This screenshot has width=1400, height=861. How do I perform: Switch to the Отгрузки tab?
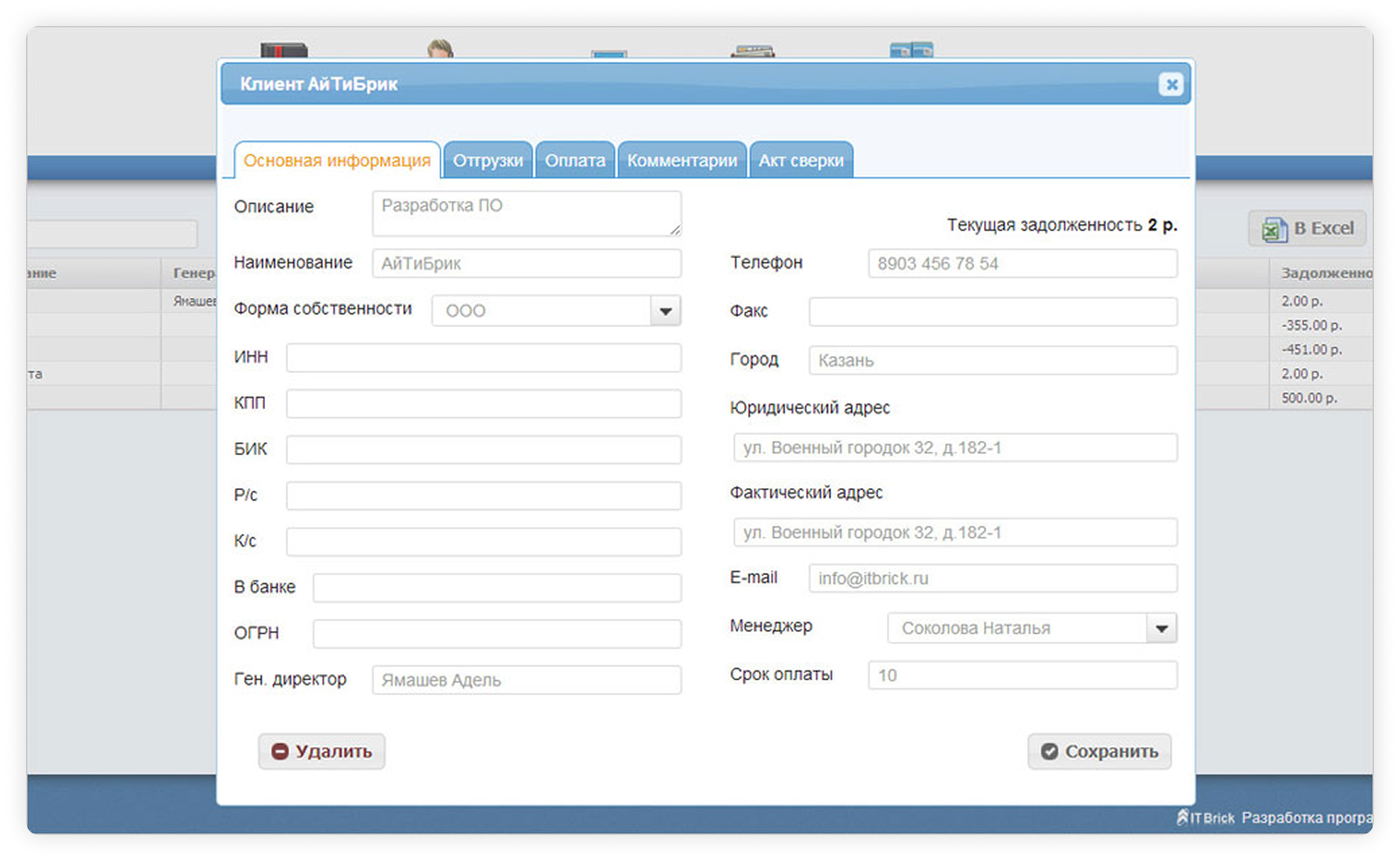(487, 161)
